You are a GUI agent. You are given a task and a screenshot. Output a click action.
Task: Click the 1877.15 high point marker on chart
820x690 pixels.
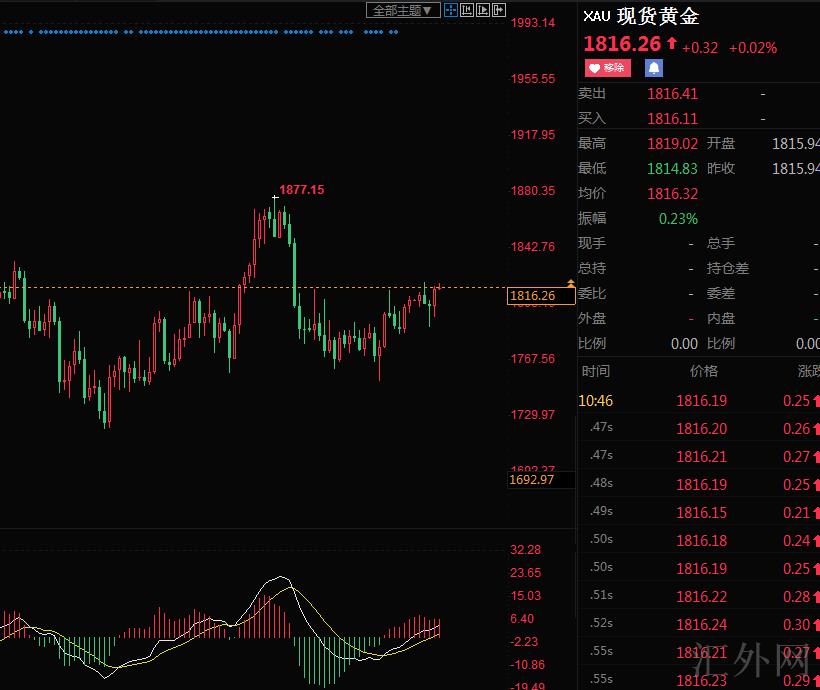coord(301,189)
